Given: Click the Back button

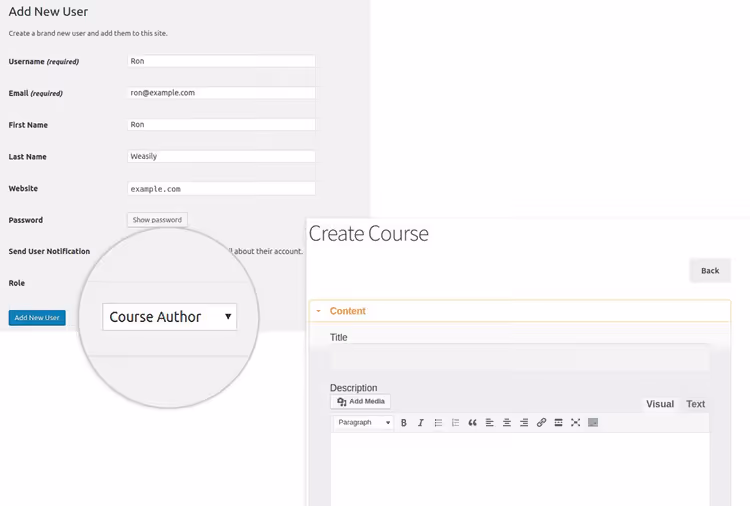Looking at the screenshot, I should tap(710, 271).
